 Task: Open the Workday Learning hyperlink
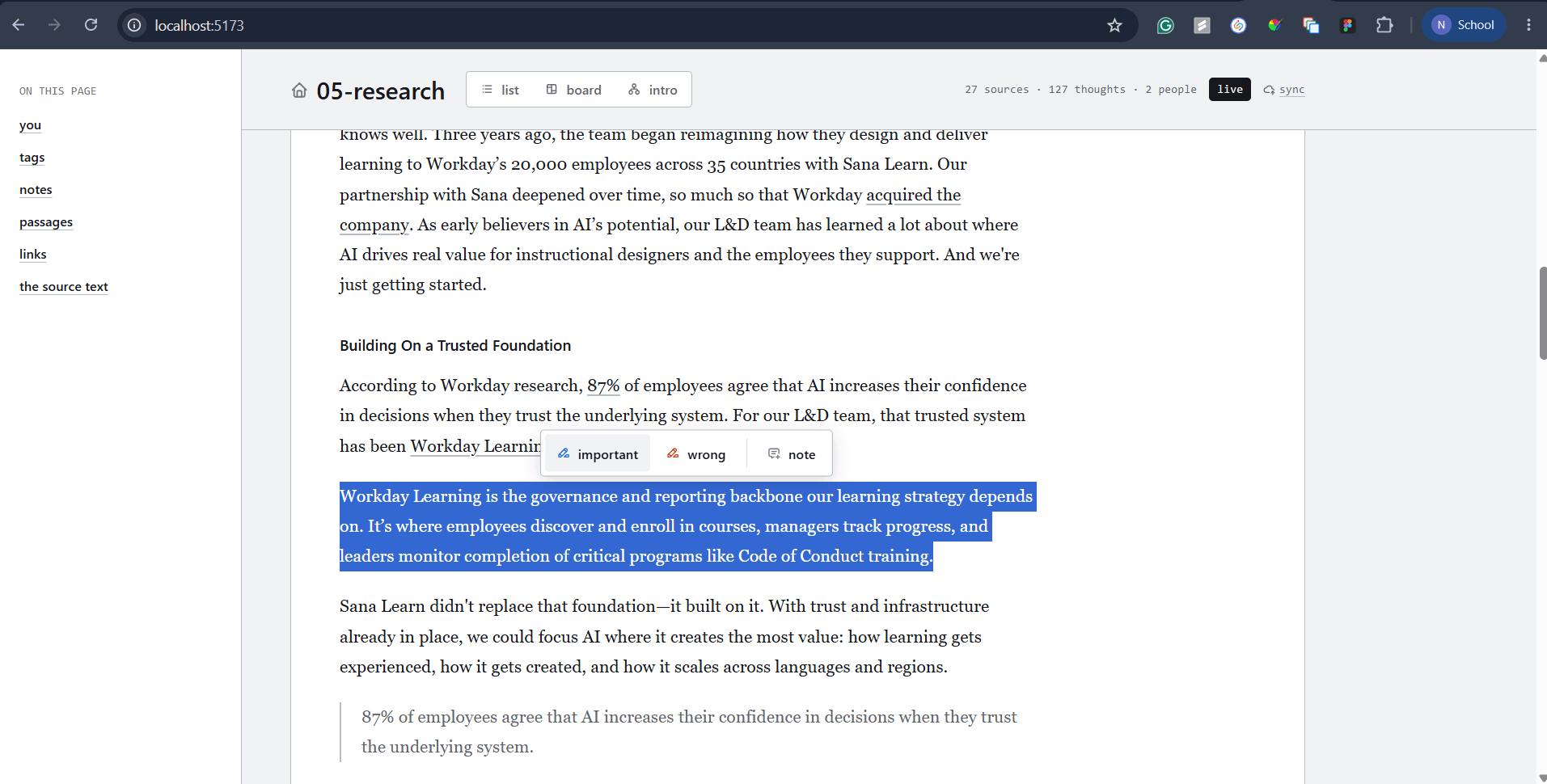pos(476,446)
